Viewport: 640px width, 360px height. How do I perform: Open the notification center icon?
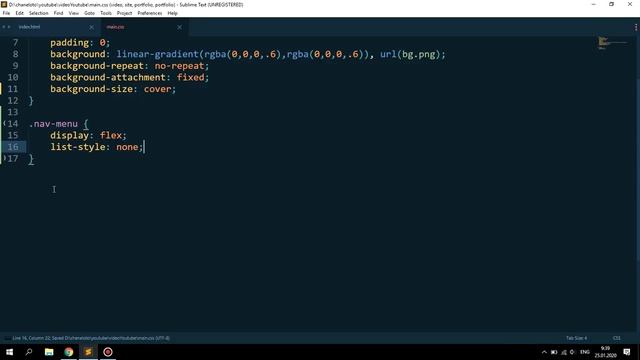click(x=627, y=352)
